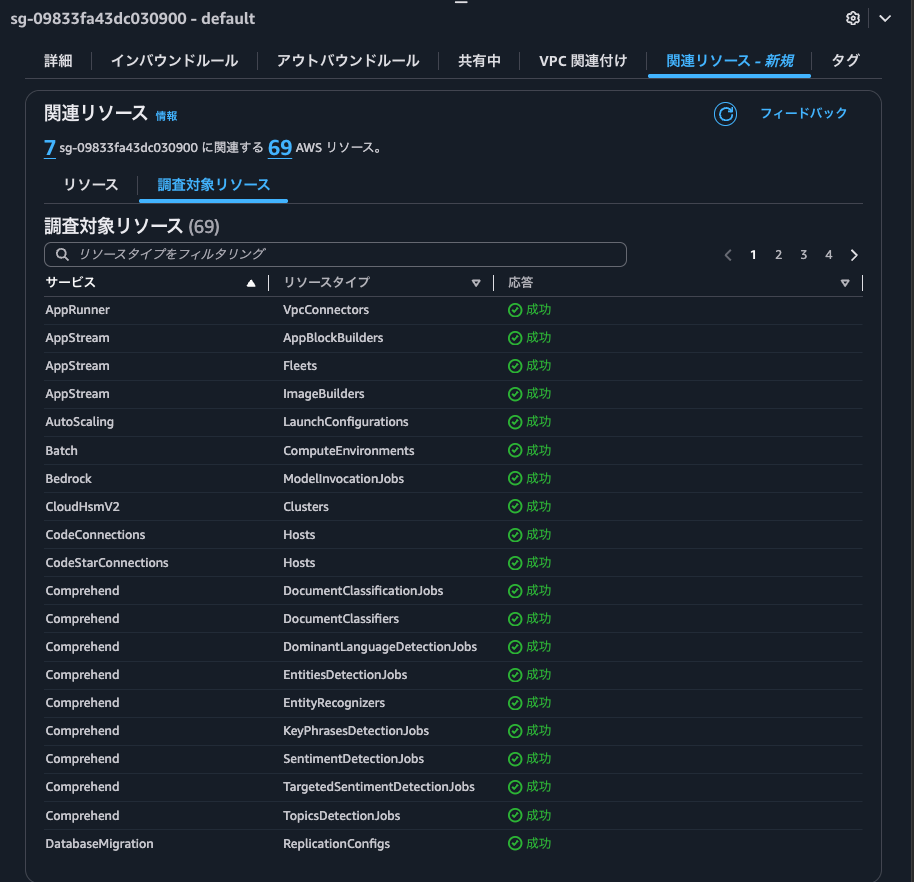Switch to the インバウンドルール tab
The width and height of the screenshot is (914, 882).
coord(174,60)
